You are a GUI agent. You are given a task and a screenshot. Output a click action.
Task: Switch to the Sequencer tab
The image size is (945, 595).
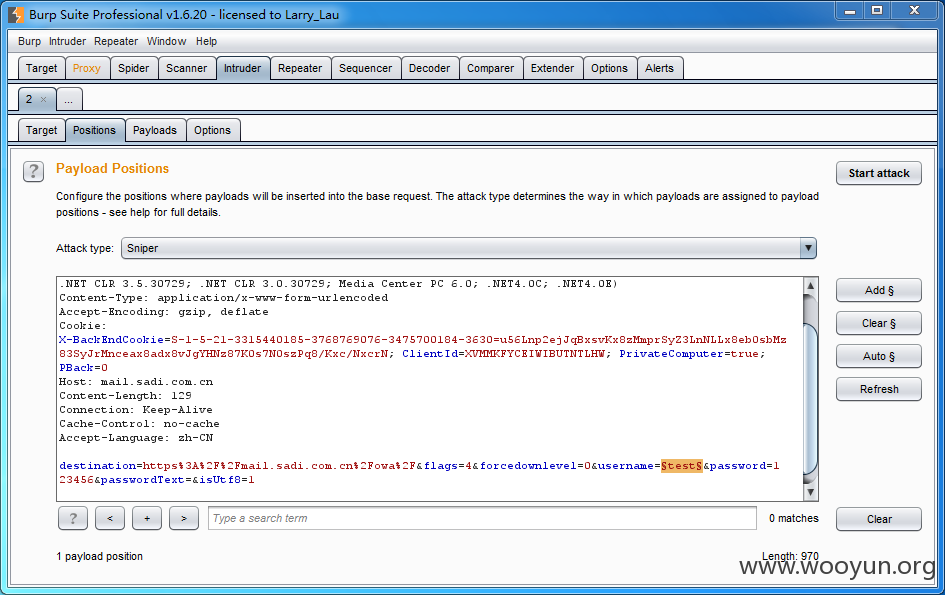click(x=365, y=68)
